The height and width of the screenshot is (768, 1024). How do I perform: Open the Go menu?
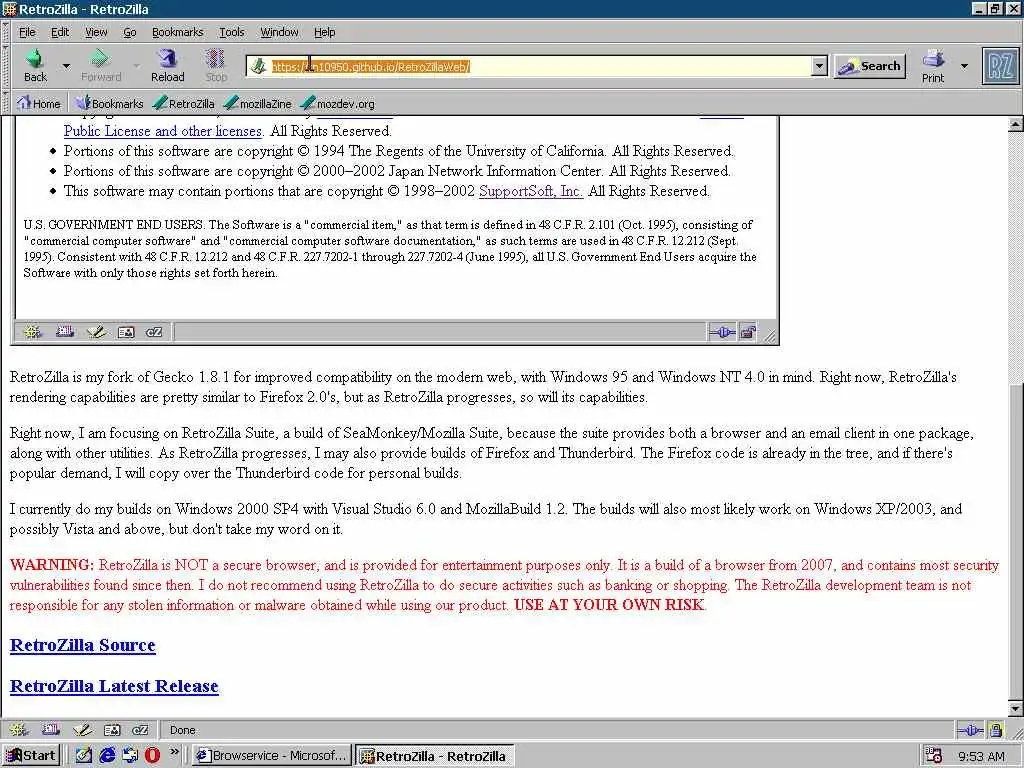pos(130,32)
